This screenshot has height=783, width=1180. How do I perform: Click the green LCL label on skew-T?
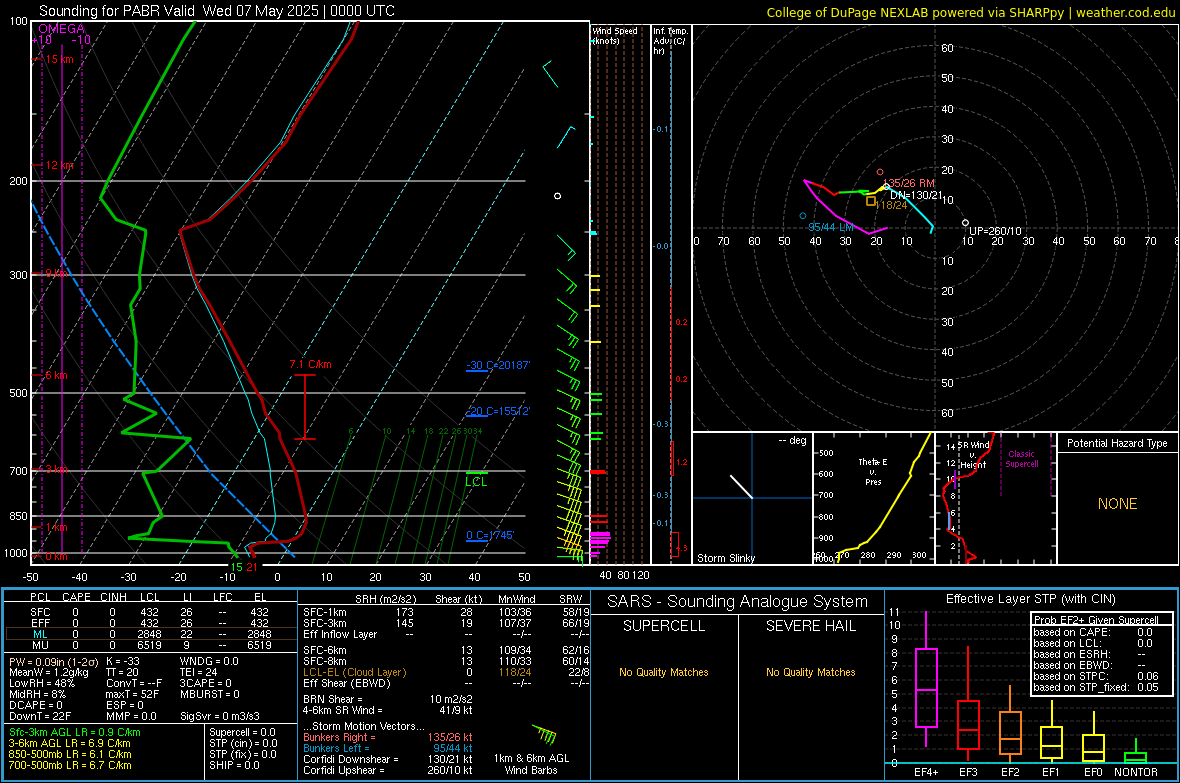point(476,482)
